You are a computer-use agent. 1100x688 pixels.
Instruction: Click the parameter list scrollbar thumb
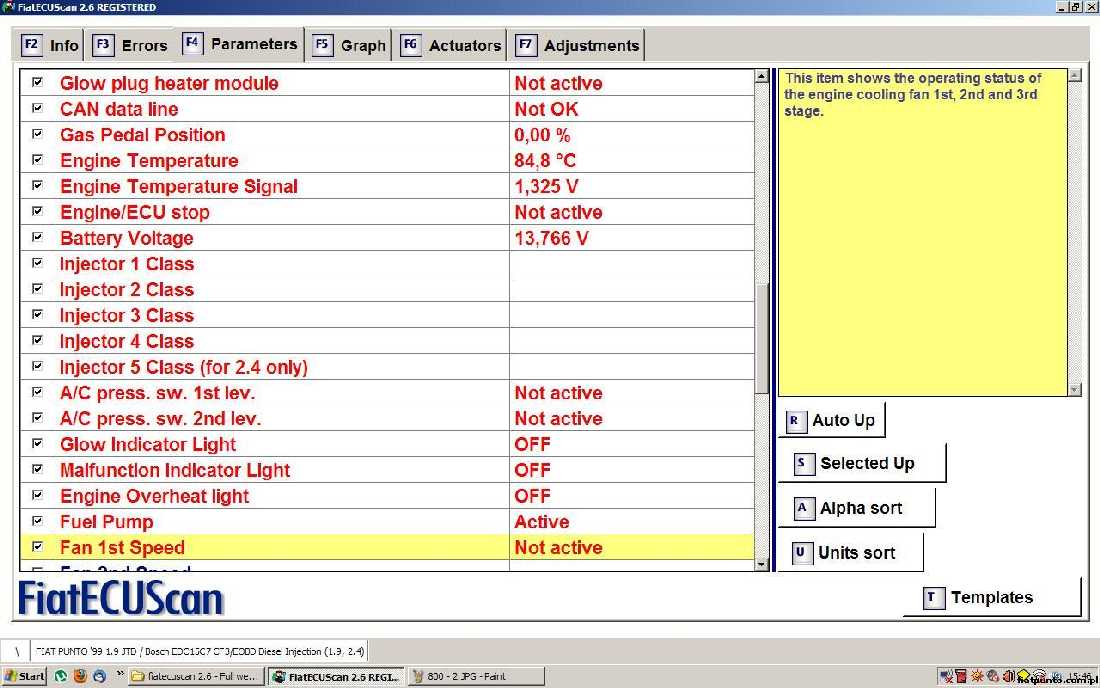[x=762, y=337]
